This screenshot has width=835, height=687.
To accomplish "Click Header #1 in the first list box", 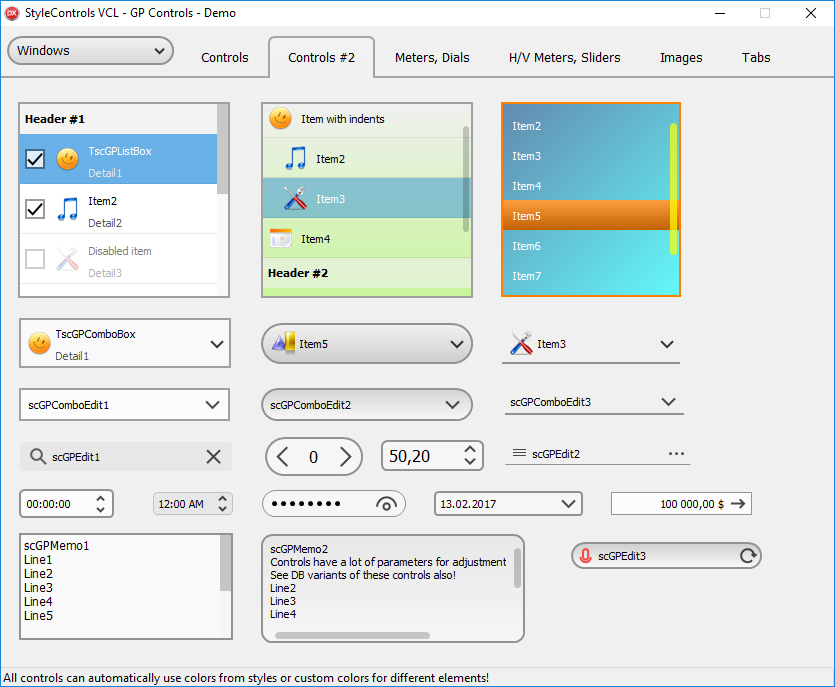I will [x=118, y=119].
